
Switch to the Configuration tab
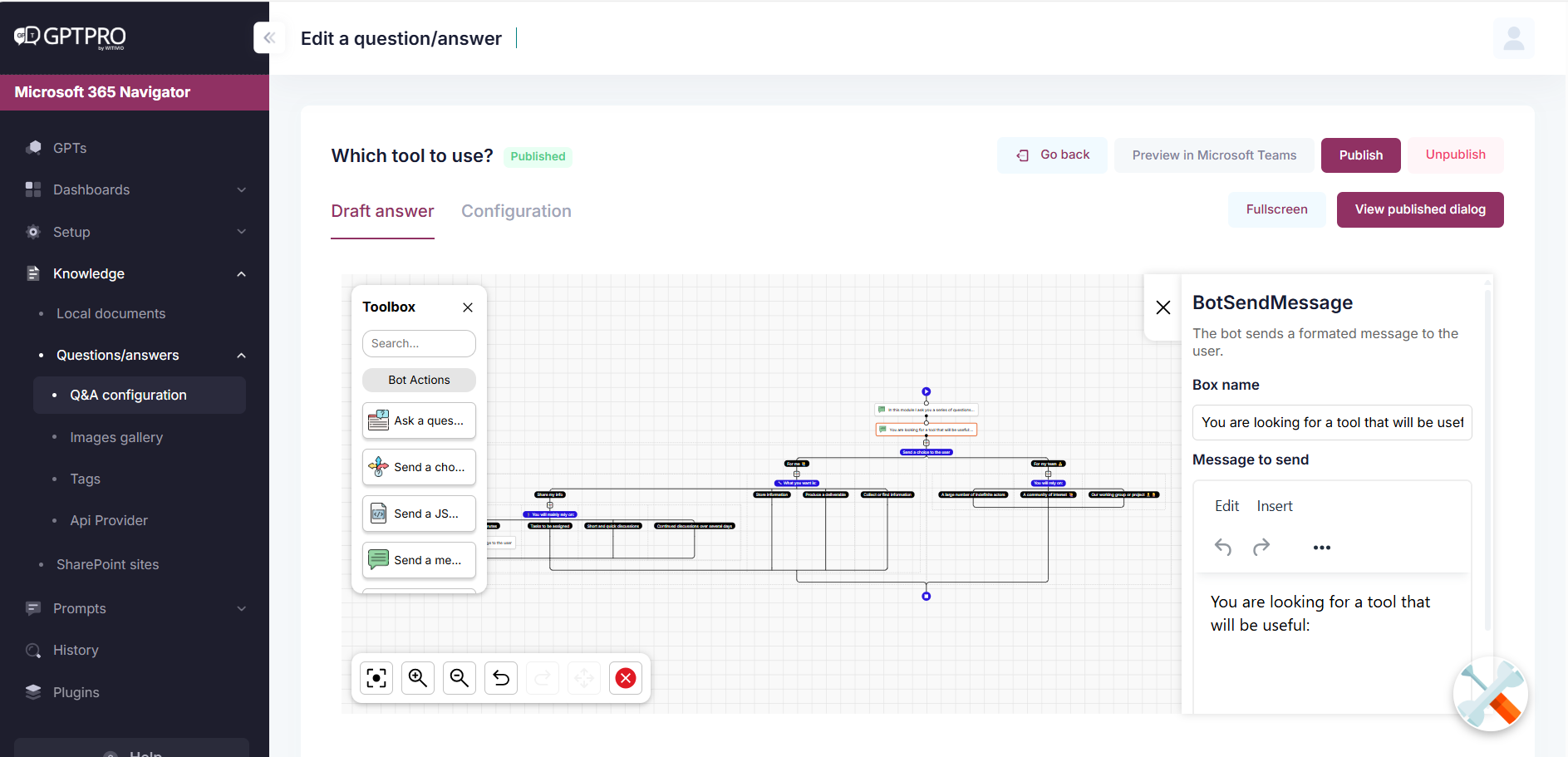point(516,211)
